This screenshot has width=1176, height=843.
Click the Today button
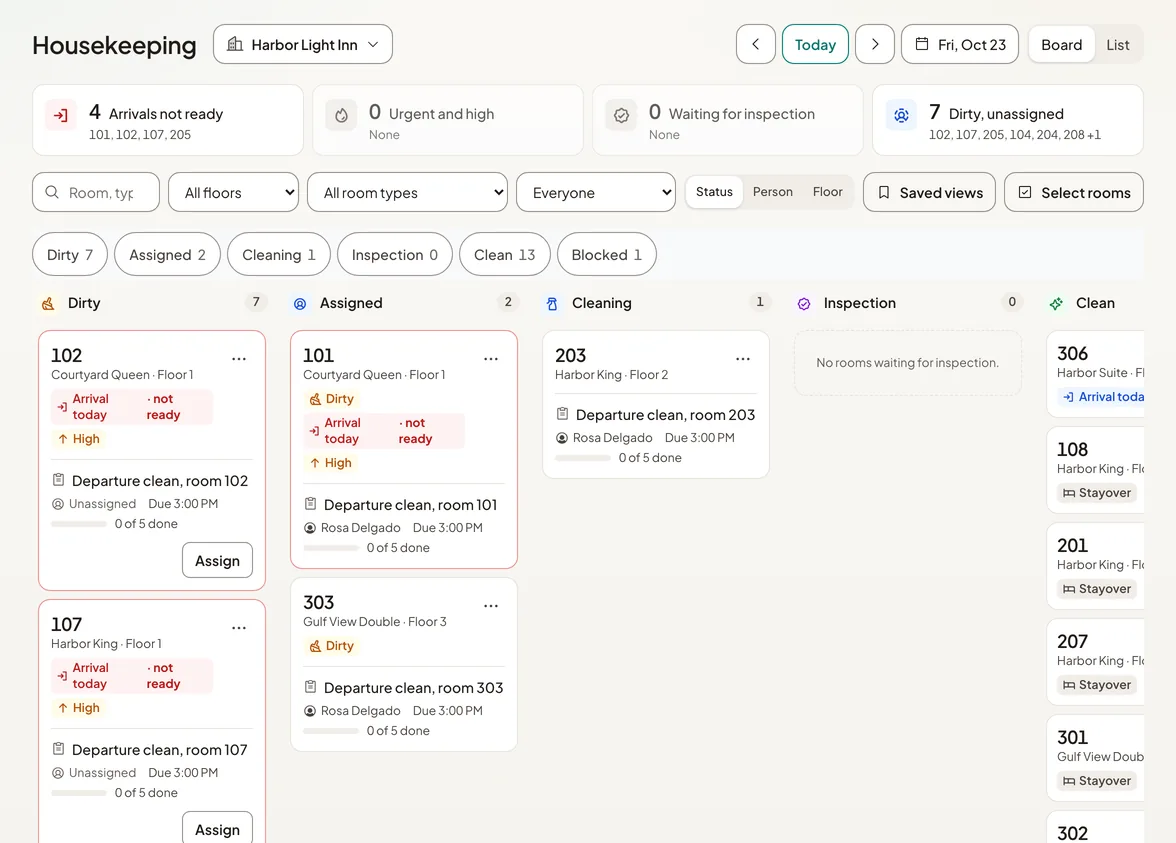click(815, 44)
